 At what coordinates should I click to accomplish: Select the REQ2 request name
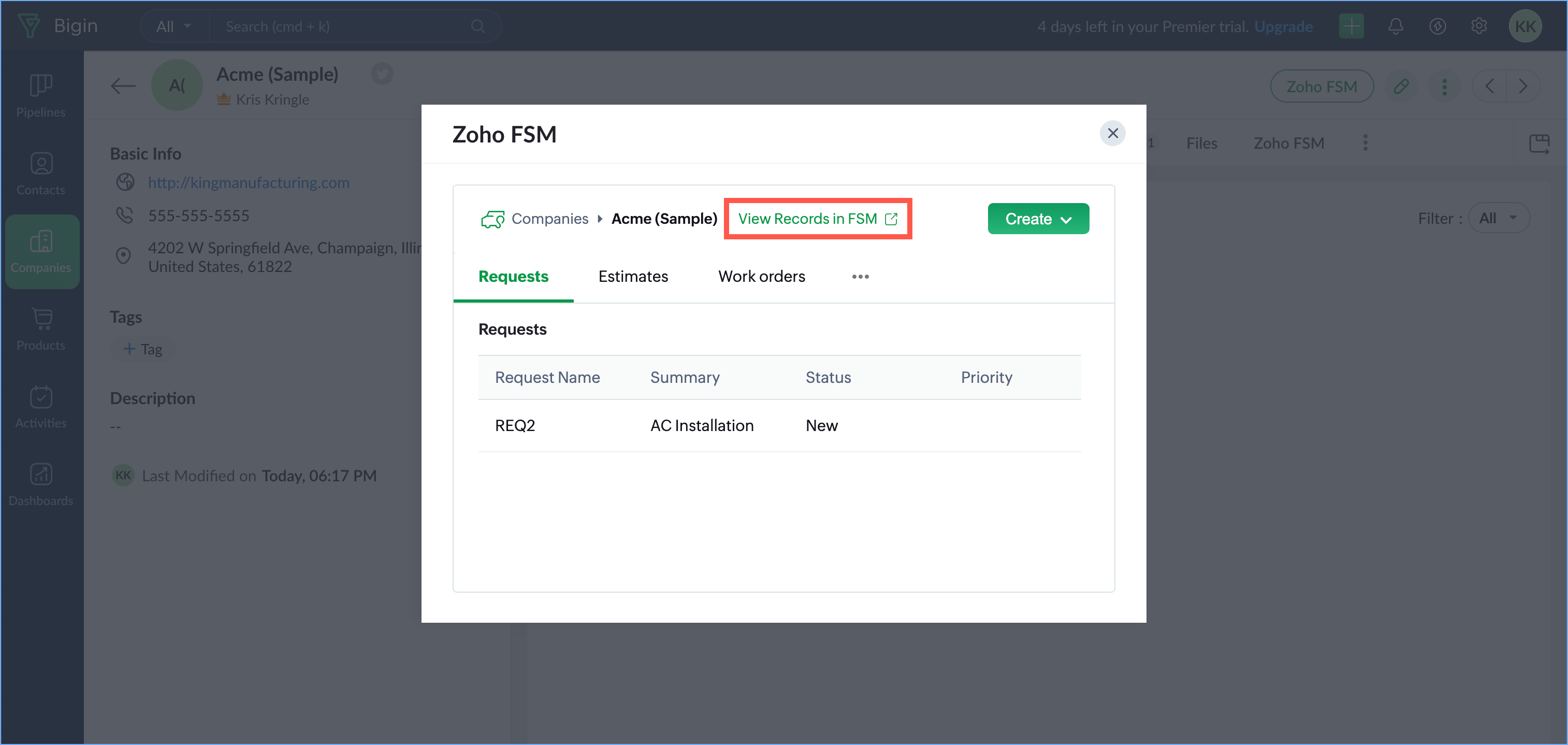coord(515,425)
